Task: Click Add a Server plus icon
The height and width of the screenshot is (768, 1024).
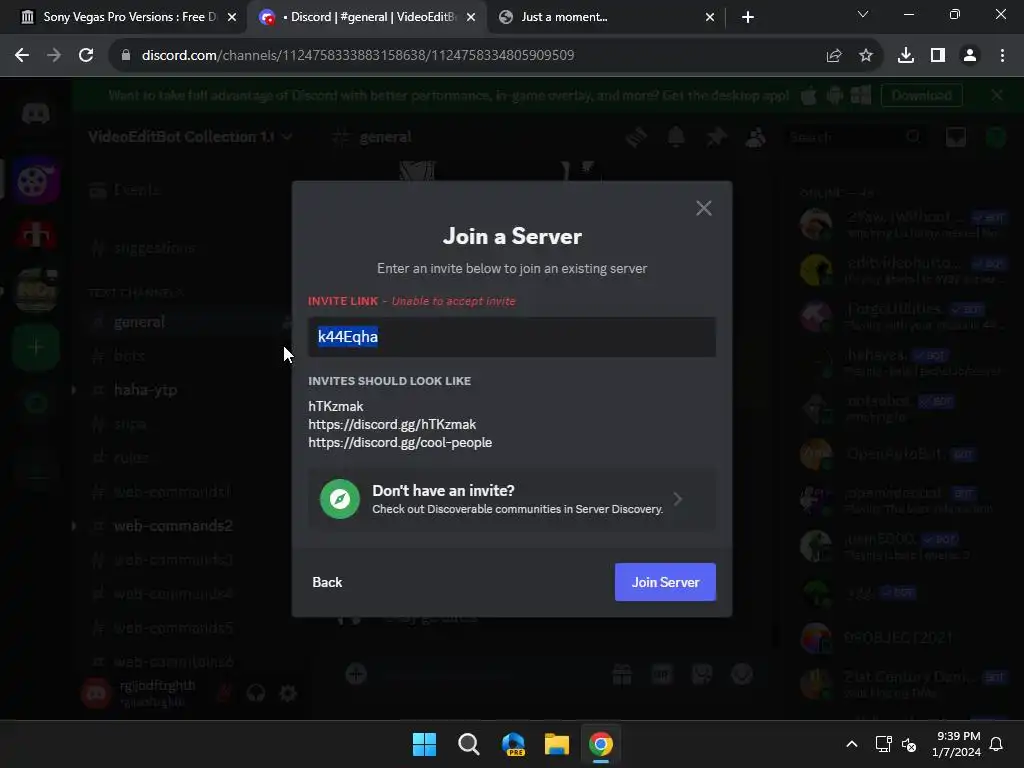Action: coord(35,347)
